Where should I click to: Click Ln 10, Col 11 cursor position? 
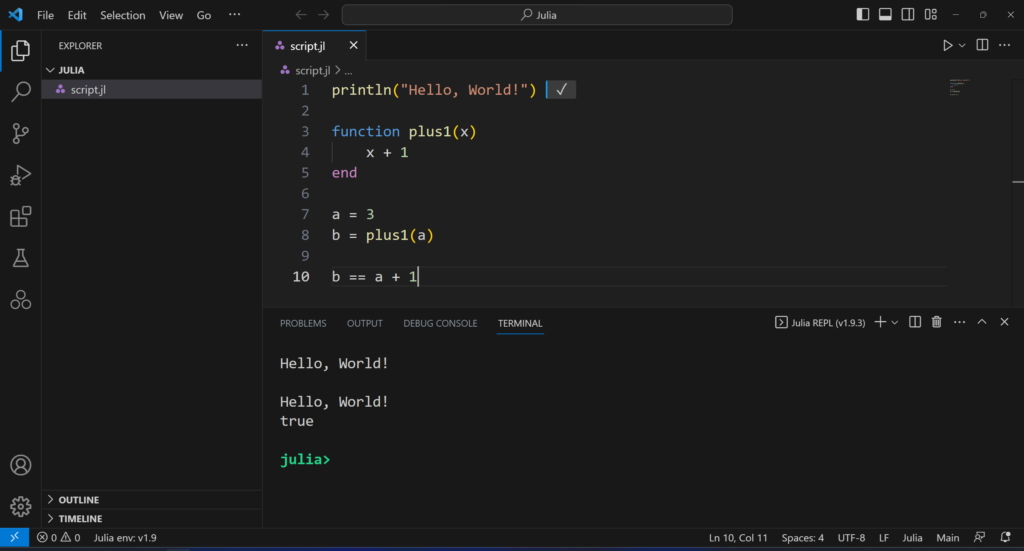coord(738,537)
